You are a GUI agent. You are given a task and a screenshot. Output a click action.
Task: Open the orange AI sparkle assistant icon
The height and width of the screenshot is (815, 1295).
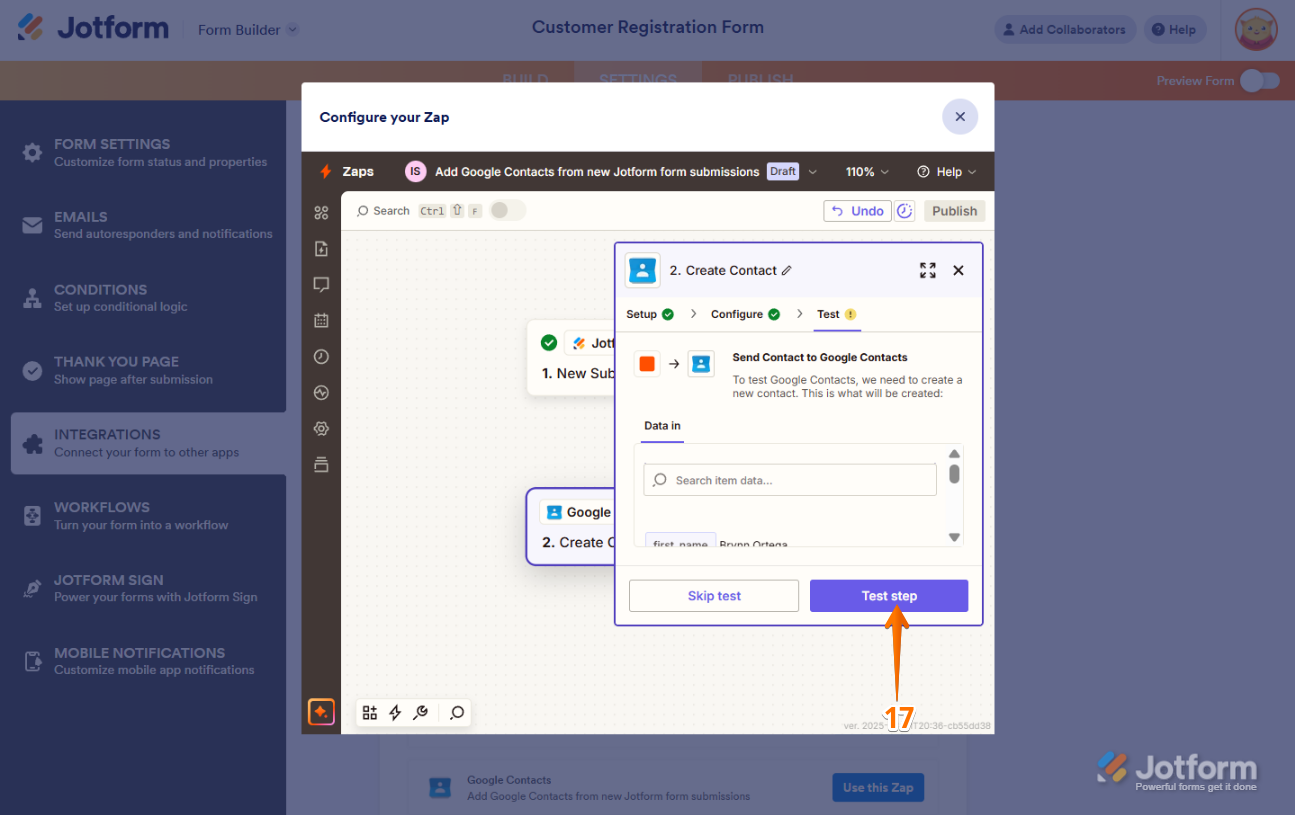click(321, 712)
